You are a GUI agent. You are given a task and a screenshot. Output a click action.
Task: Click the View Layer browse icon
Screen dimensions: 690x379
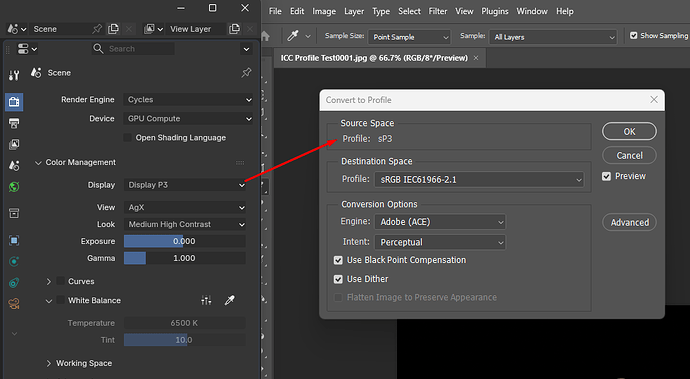153,29
